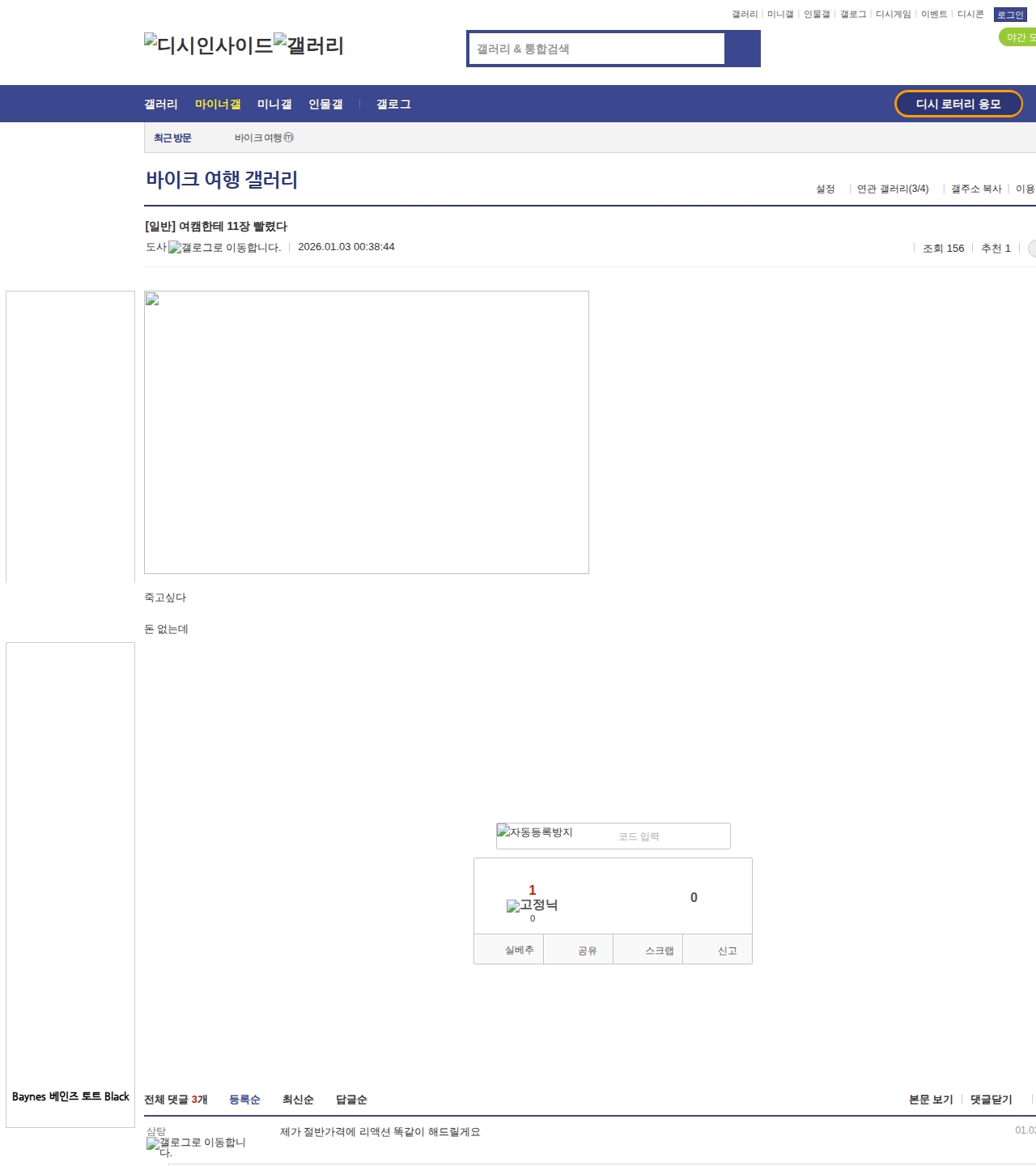Click commenter name 삼탕

coord(156,1131)
